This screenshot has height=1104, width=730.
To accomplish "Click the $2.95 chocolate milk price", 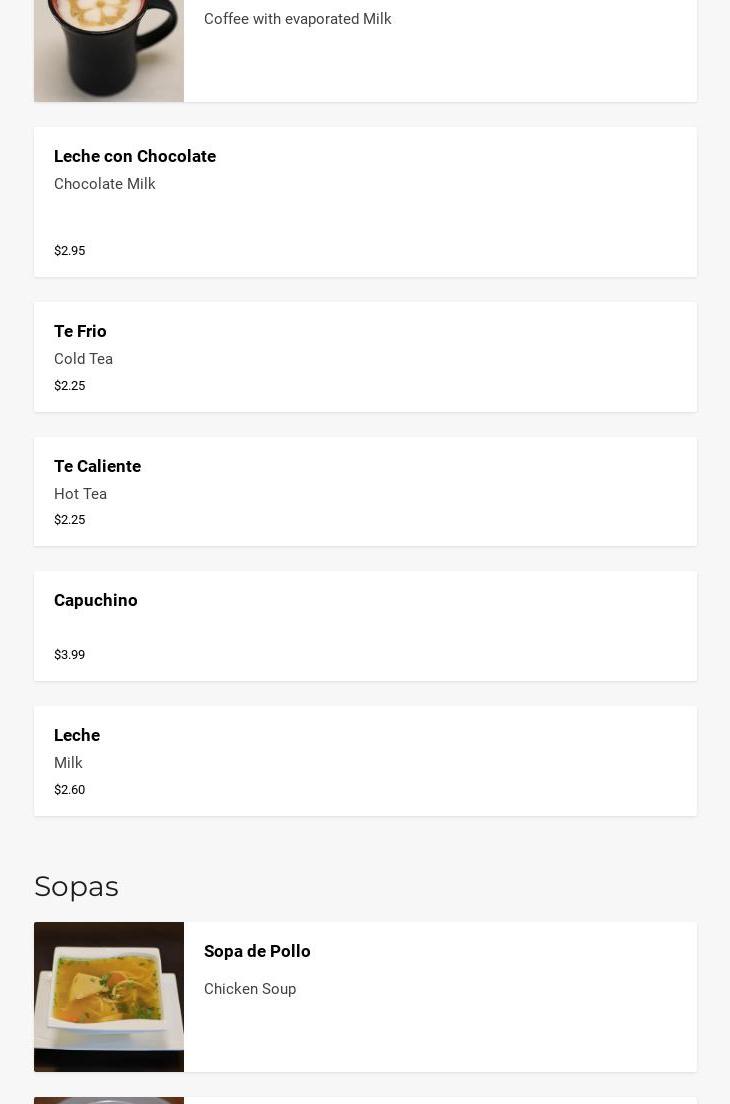I will (x=70, y=251).
